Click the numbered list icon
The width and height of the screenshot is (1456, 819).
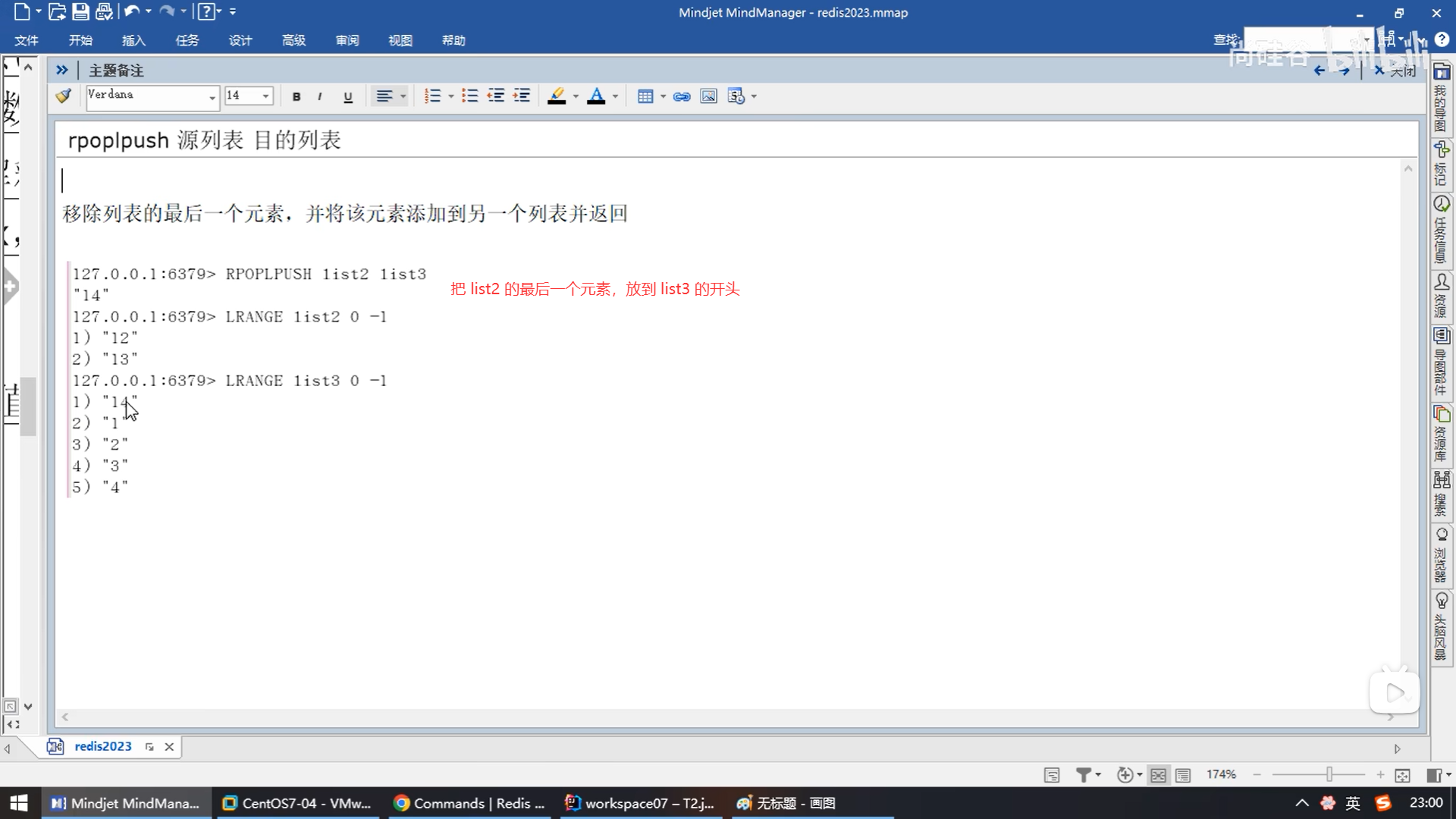[x=432, y=96]
